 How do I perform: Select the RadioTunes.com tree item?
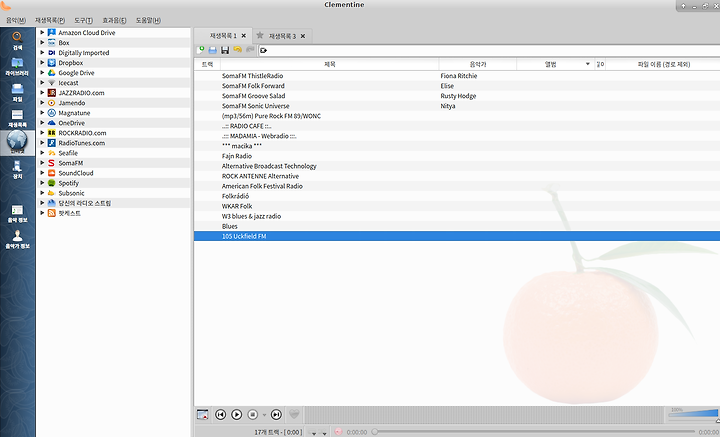(x=82, y=143)
